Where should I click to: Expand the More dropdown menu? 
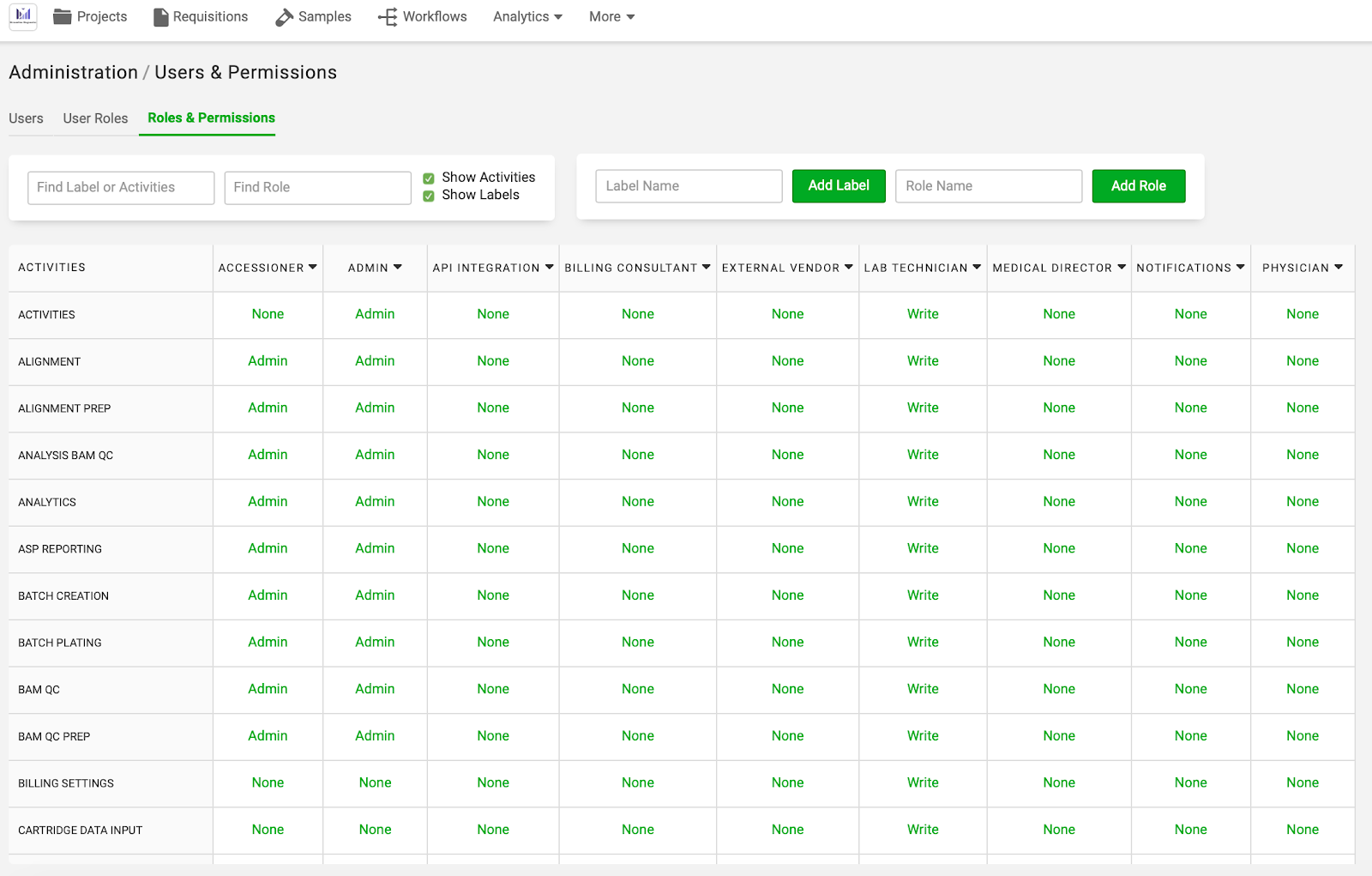(610, 16)
